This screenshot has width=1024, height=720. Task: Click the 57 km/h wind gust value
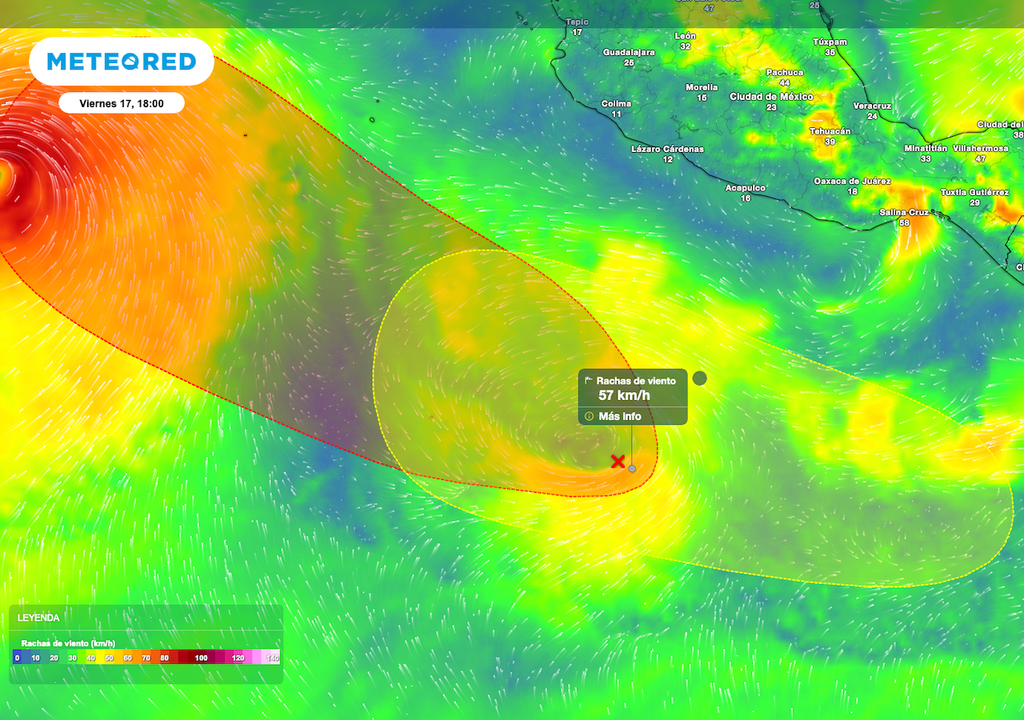coord(624,395)
